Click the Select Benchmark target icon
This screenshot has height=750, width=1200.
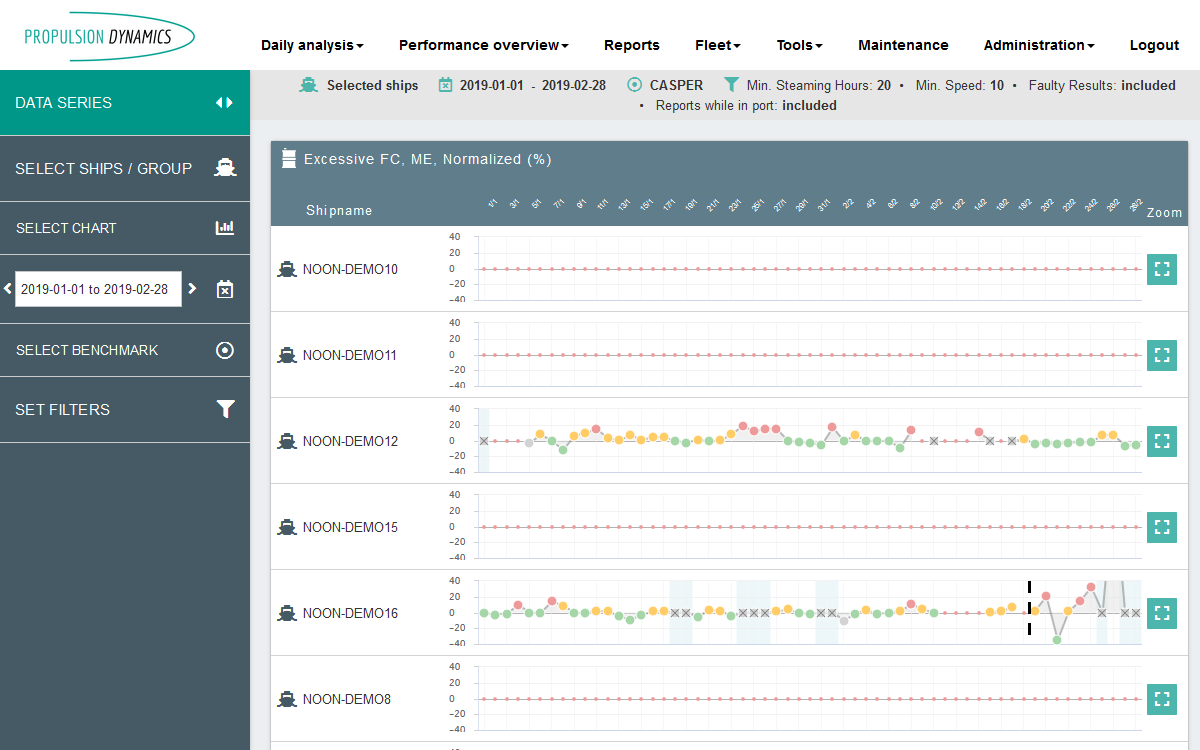coord(225,350)
